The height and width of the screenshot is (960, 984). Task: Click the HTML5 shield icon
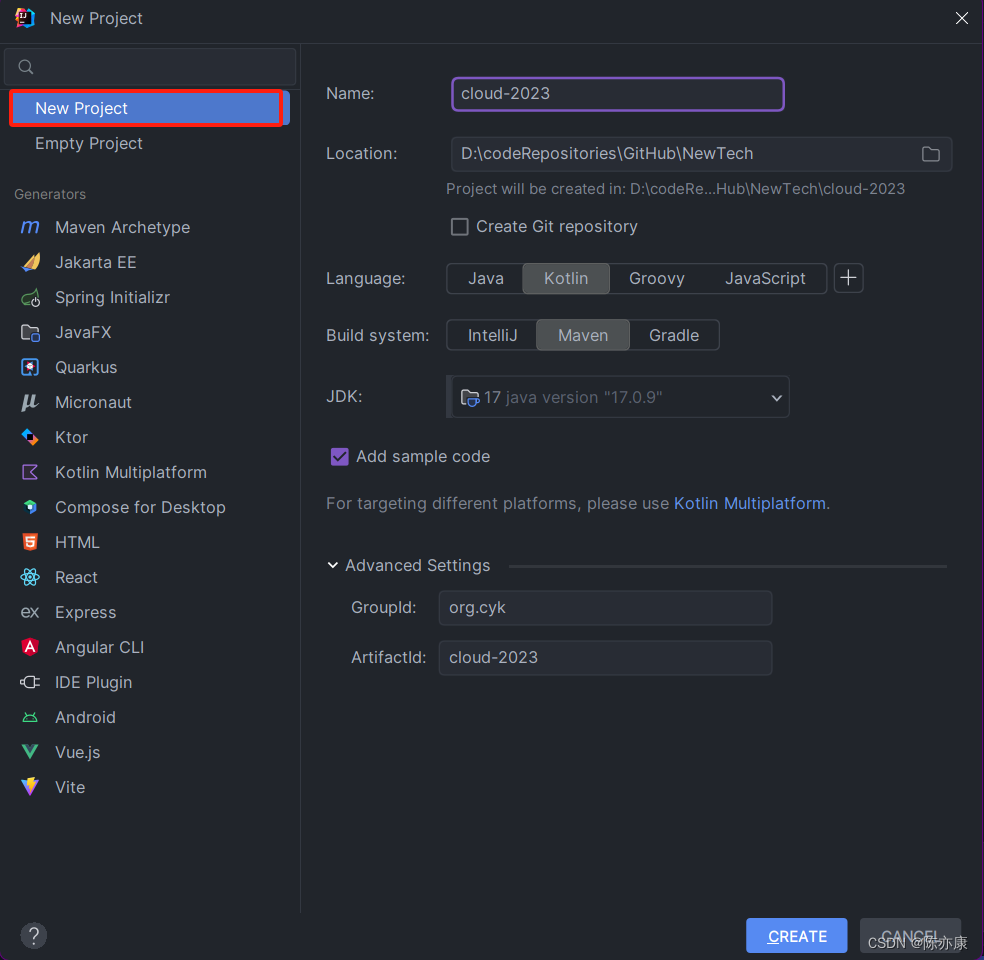30,542
